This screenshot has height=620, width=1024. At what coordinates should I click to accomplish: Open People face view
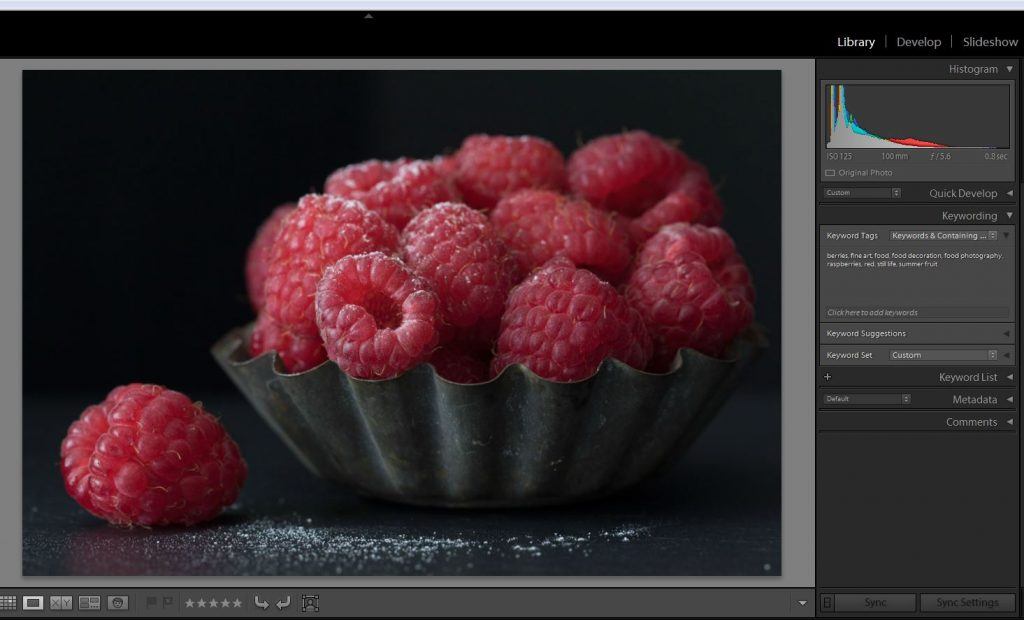click(x=118, y=603)
